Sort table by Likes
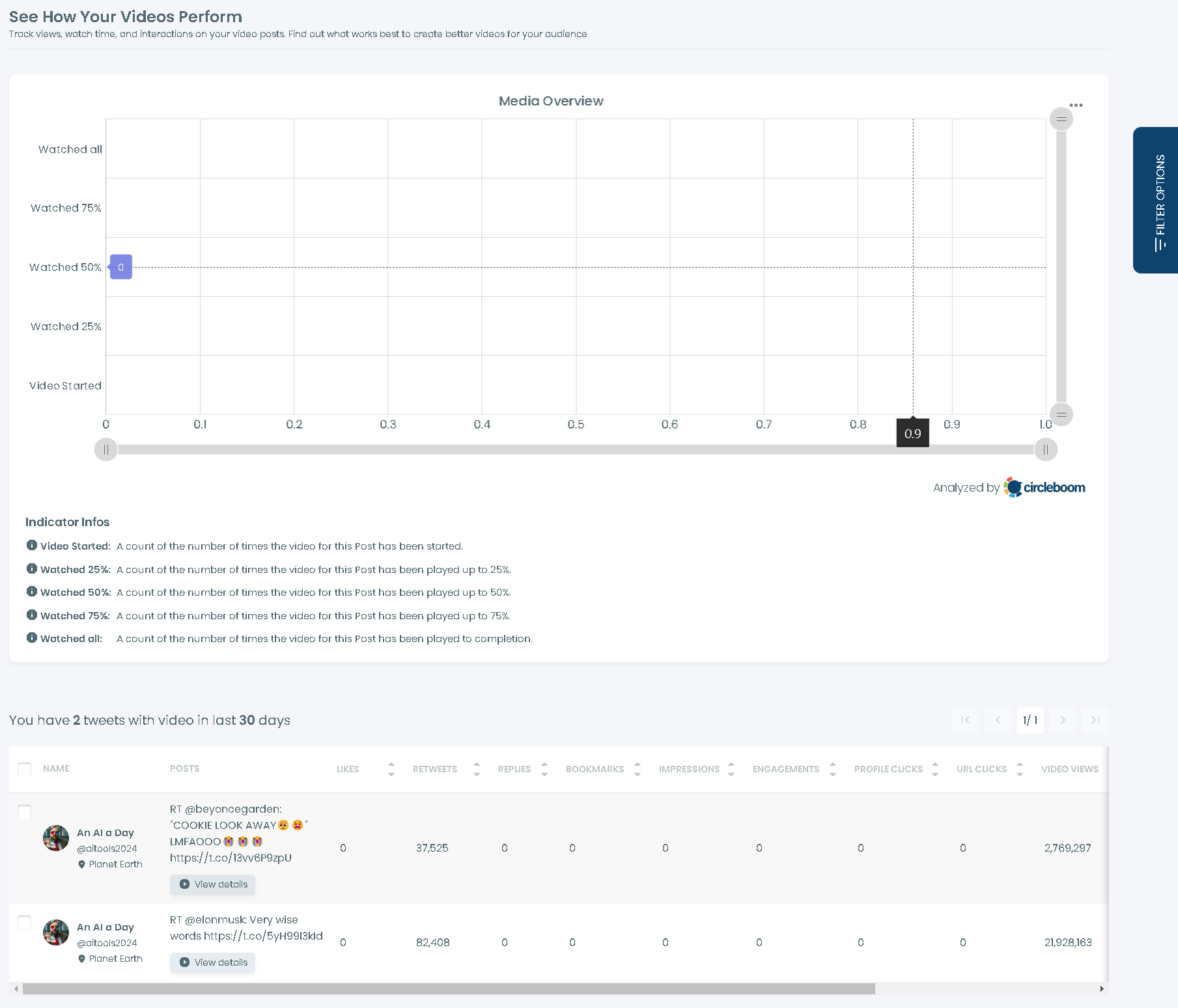The height and width of the screenshot is (1008, 1178). [x=391, y=769]
